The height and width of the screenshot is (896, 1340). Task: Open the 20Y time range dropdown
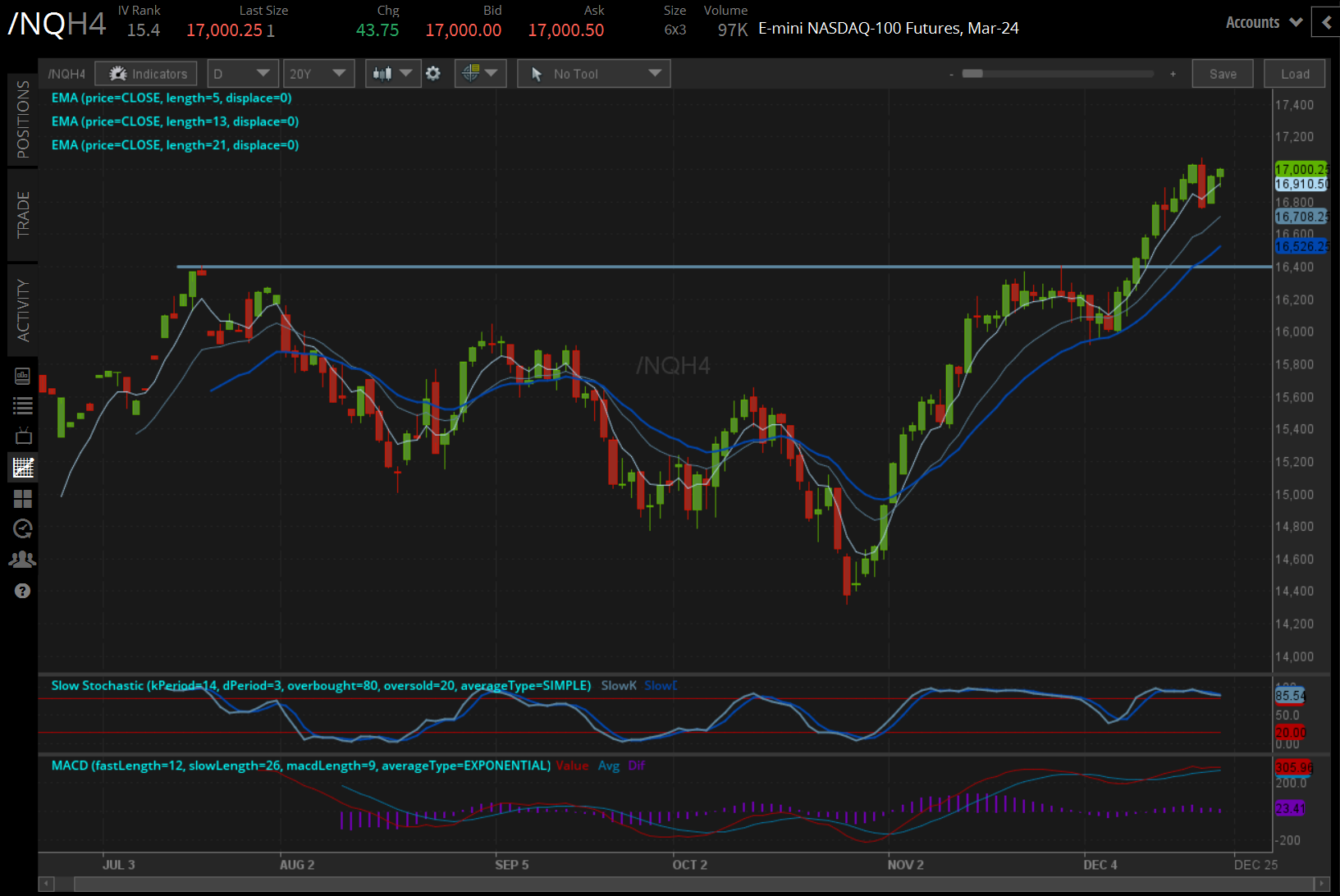point(317,74)
